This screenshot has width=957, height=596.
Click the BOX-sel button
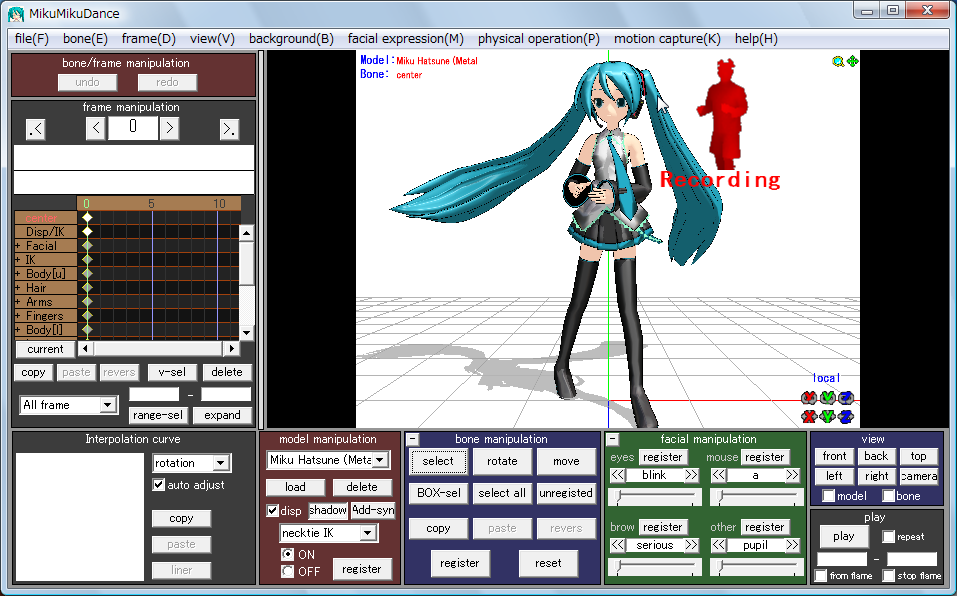pos(438,493)
